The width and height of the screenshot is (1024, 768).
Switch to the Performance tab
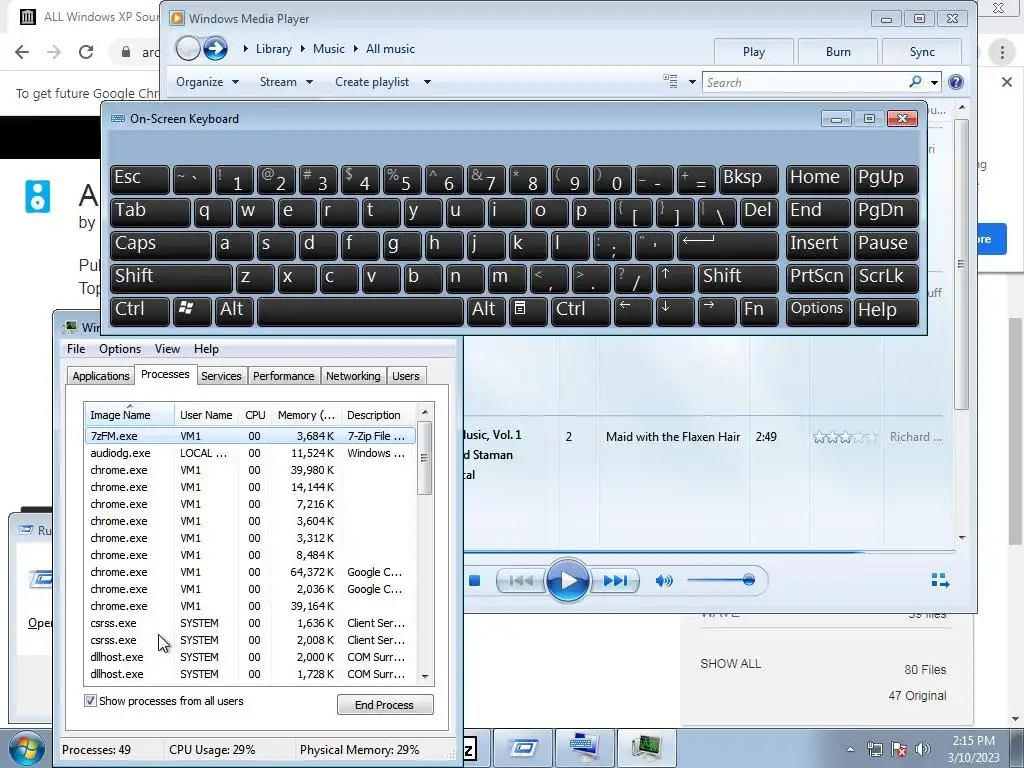pyautogui.click(x=283, y=376)
